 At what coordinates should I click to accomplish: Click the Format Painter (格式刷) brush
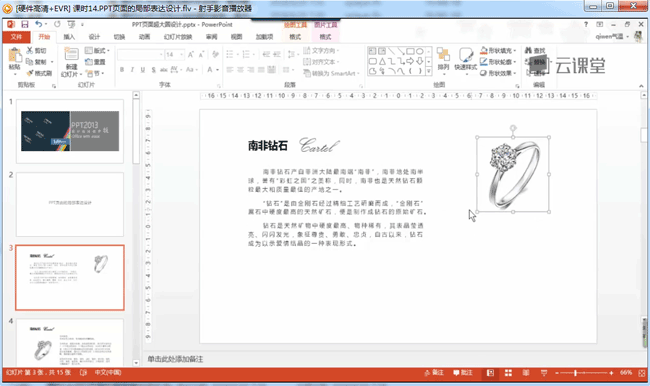click(x=29, y=73)
